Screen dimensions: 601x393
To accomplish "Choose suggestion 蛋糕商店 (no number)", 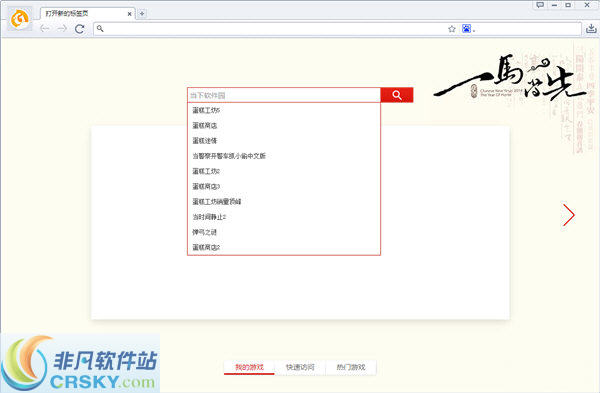I will pyautogui.click(x=284, y=125).
